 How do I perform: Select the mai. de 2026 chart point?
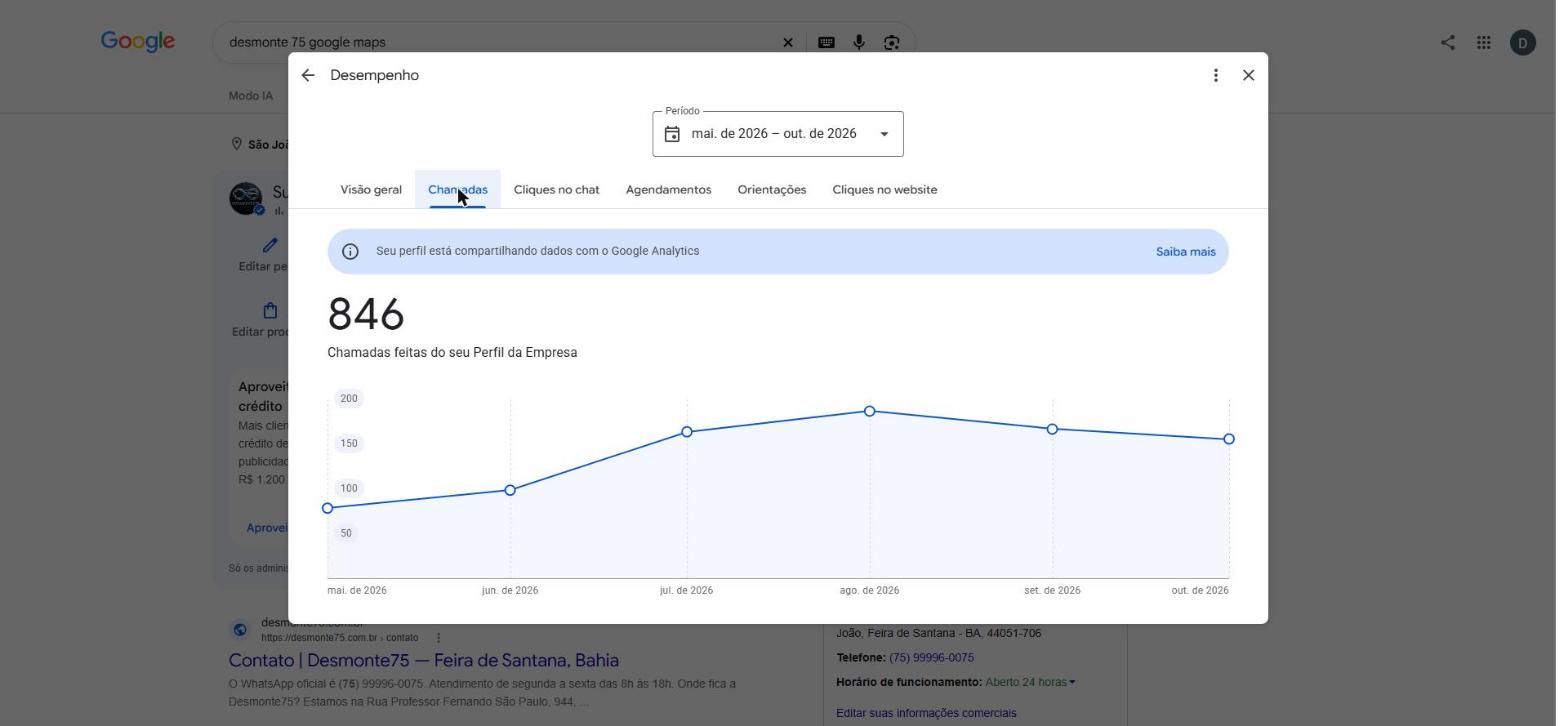327,508
